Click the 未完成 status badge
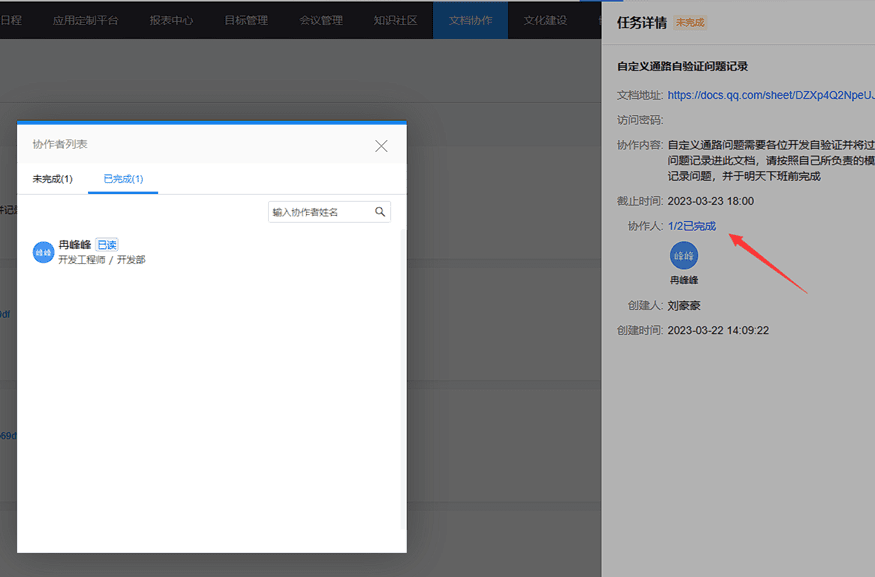 690,23
